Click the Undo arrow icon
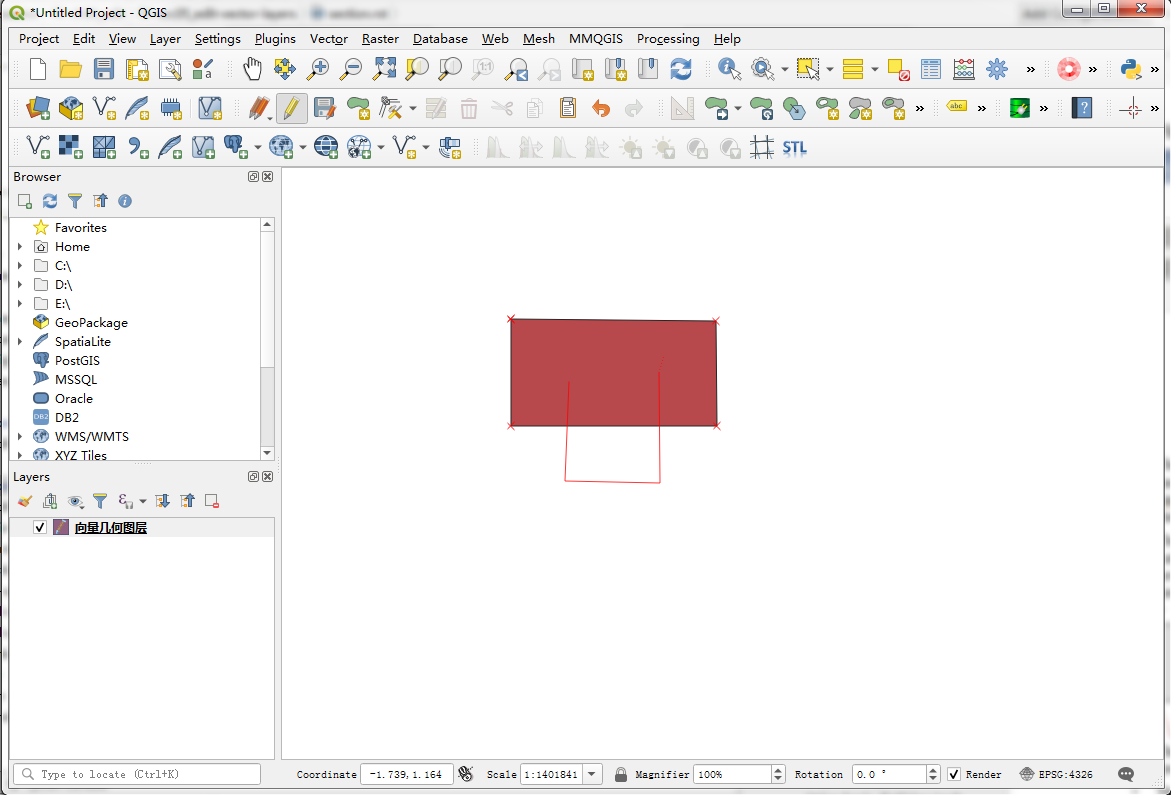 tap(600, 108)
